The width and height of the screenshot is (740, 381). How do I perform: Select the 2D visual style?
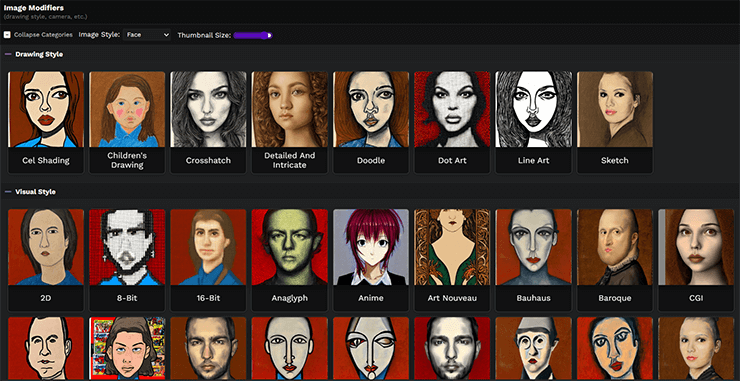46,260
